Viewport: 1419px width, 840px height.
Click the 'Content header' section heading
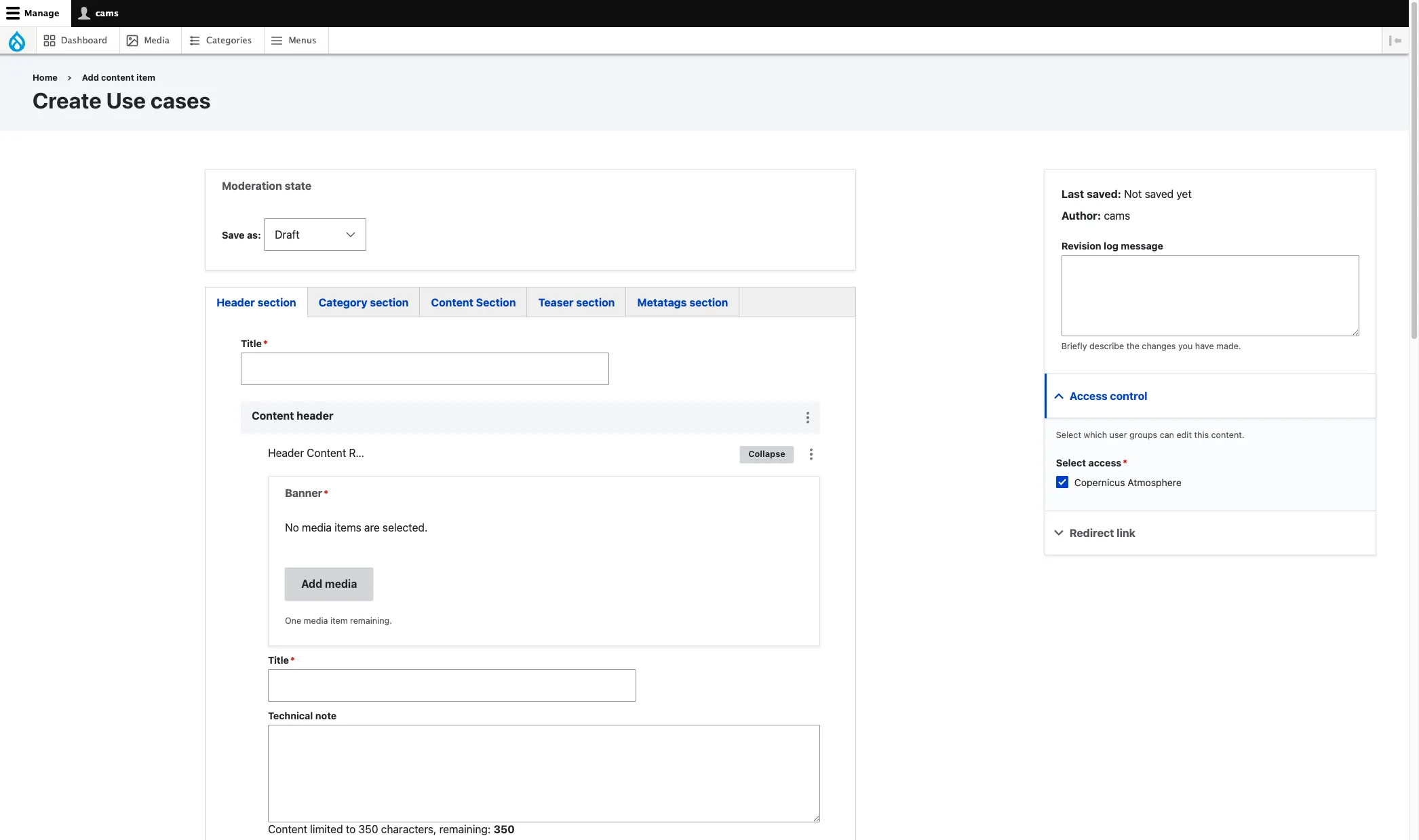pos(292,416)
